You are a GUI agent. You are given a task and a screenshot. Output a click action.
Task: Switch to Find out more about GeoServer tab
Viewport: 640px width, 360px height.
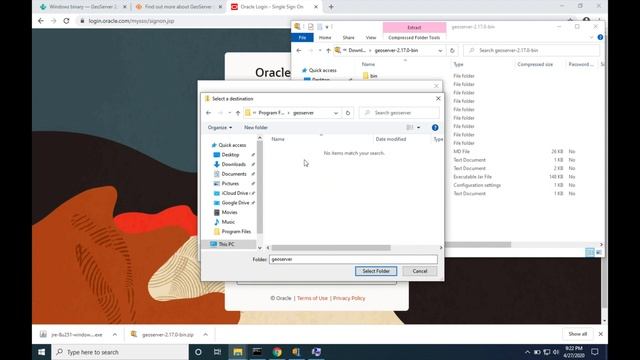178,7
